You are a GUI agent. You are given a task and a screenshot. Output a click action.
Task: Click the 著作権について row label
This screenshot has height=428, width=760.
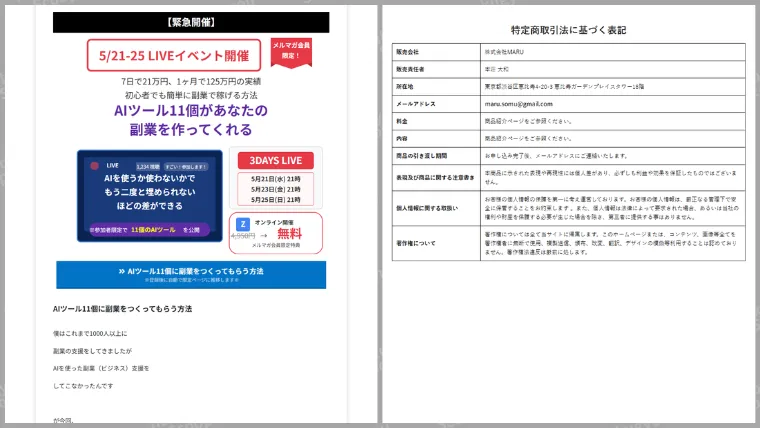click(x=416, y=241)
